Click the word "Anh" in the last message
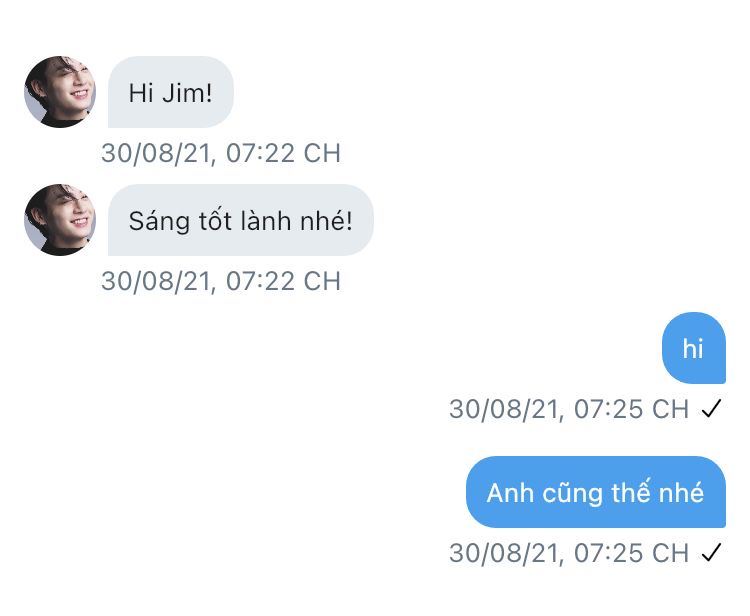This screenshot has width=750, height=616. coord(508,493)
